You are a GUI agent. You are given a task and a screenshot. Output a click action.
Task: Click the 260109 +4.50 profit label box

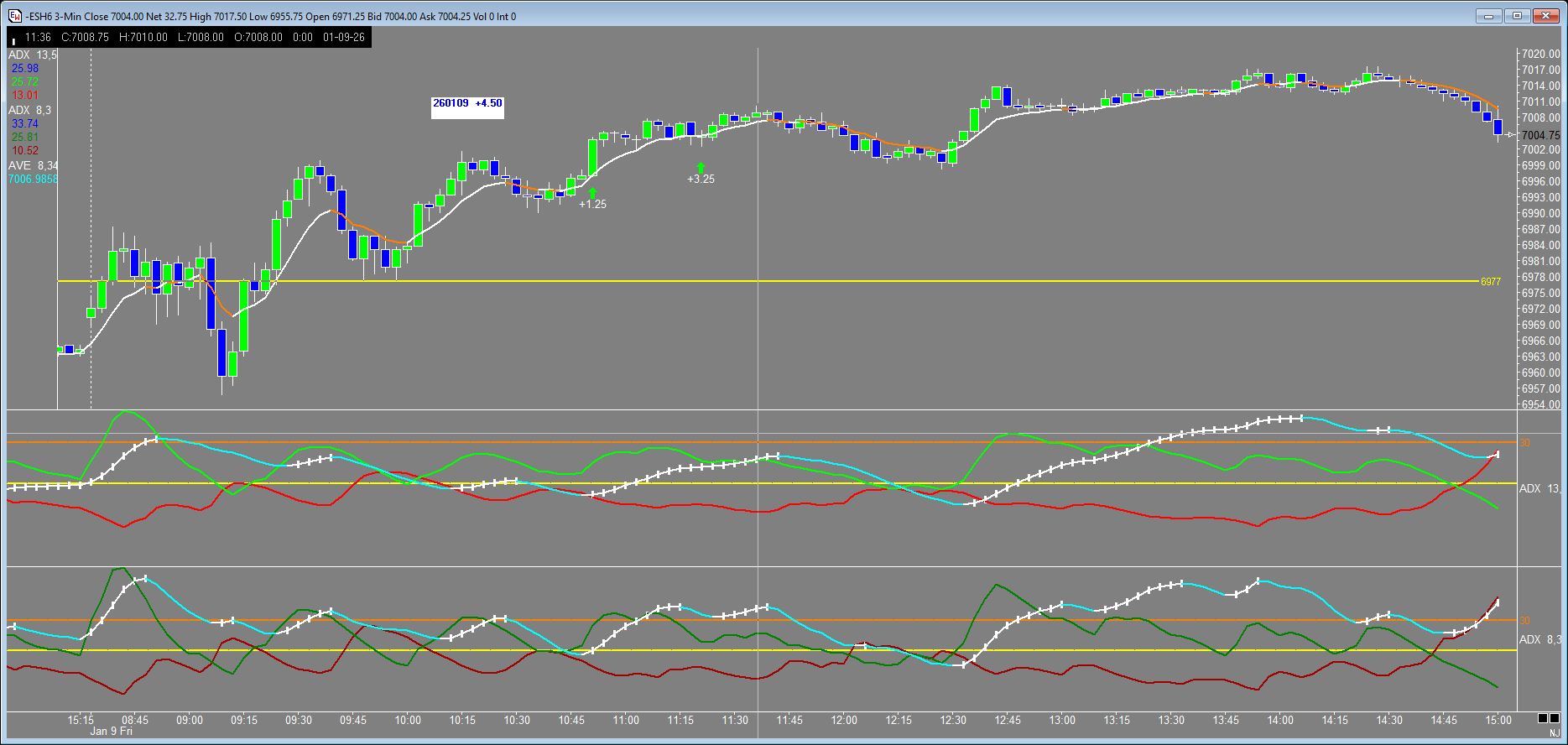tap(467, 104)
